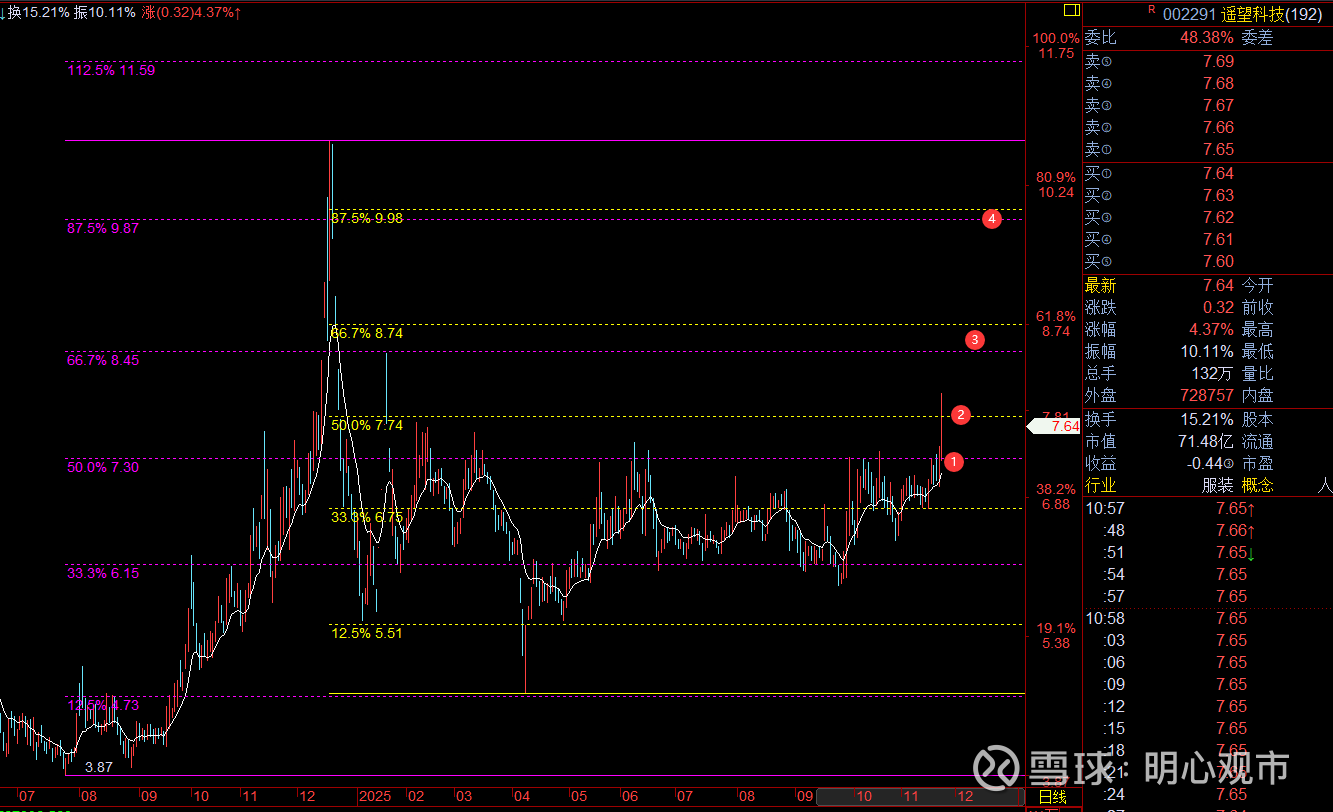
Task: Click the 量比 label
Action: [x=1258, y=374]
